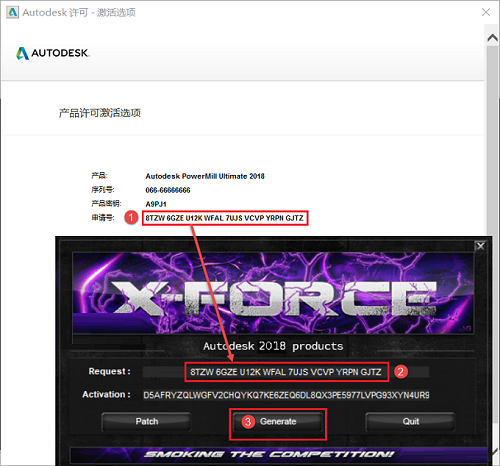The width and height of the screenshot is (500, 466).
Task: Click the scroll up arrow
Action: 492,38
